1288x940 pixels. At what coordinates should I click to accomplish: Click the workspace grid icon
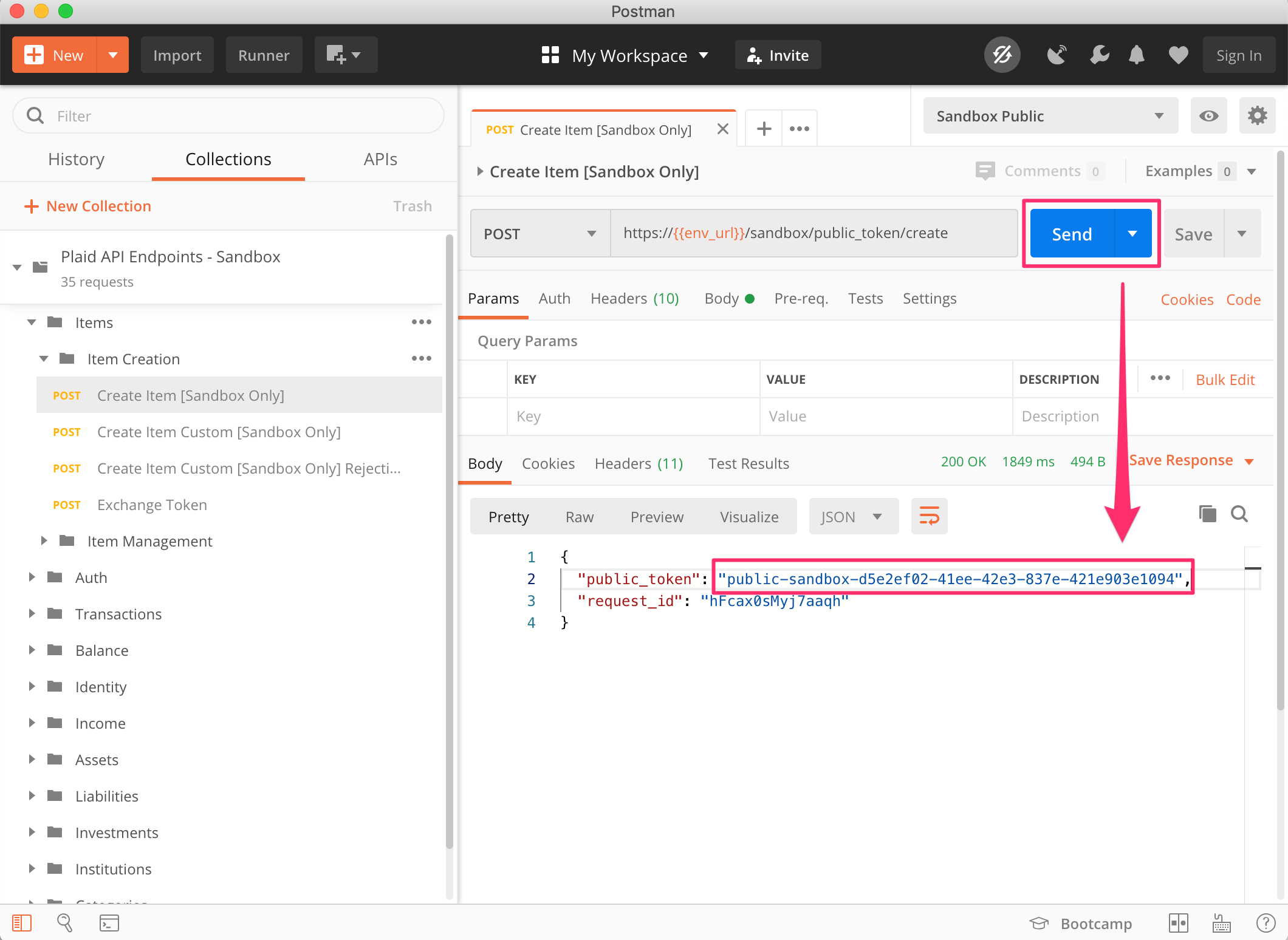pos(550,55)
